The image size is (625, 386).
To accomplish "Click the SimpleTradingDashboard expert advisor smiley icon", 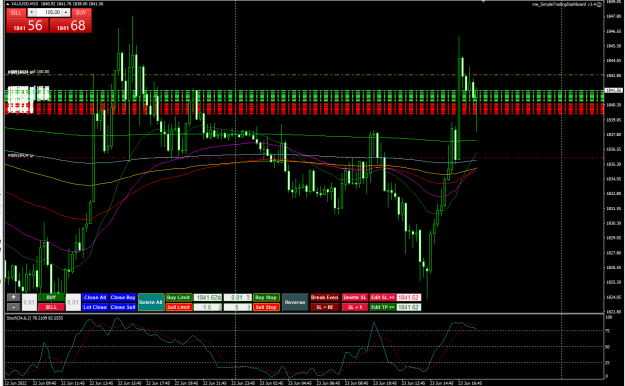I will 599,4.
